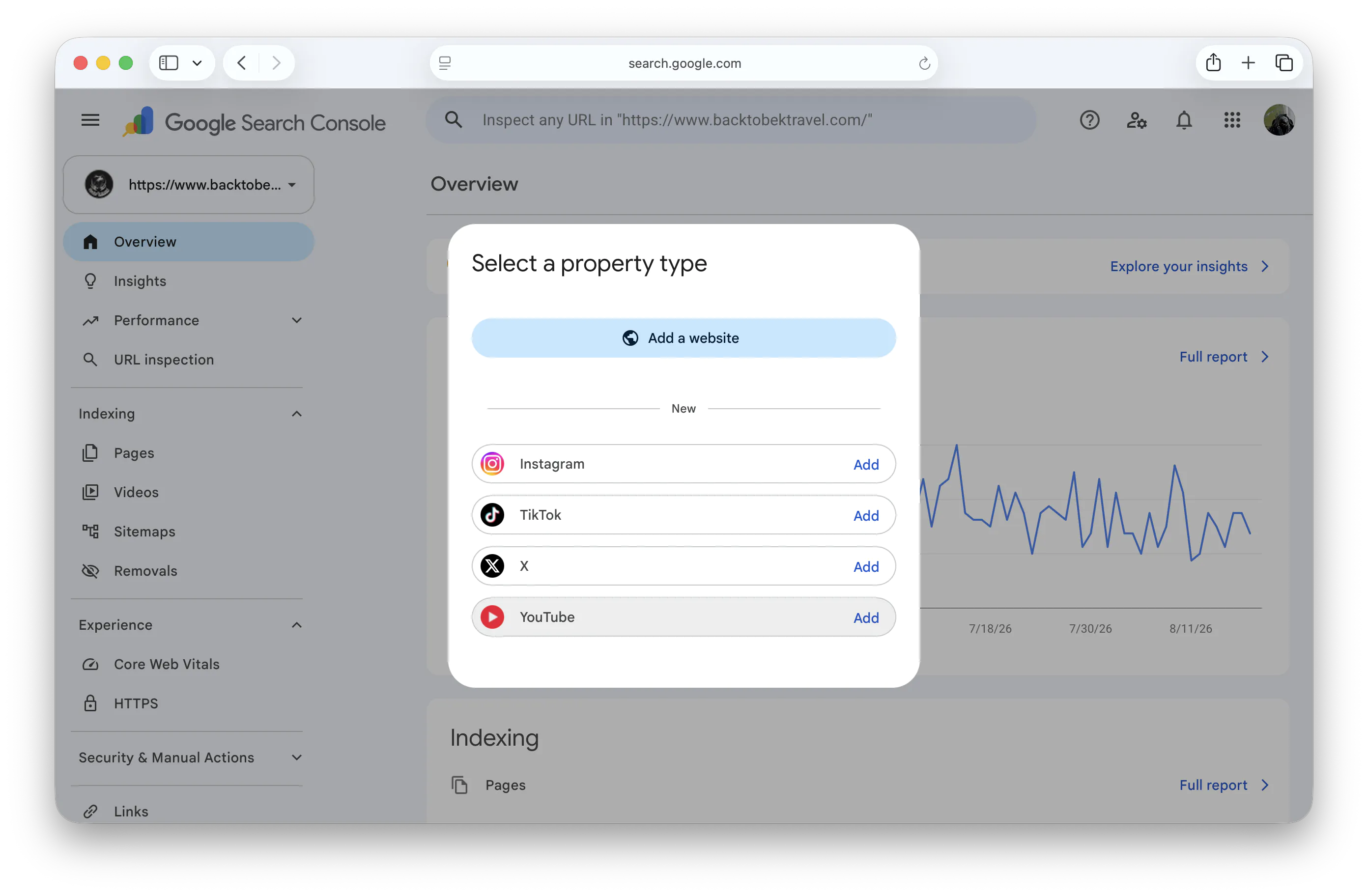Open the Help question mark icon
Image resolution: width=1368 pixels, height=896 pixels.
click(1089, 120)
